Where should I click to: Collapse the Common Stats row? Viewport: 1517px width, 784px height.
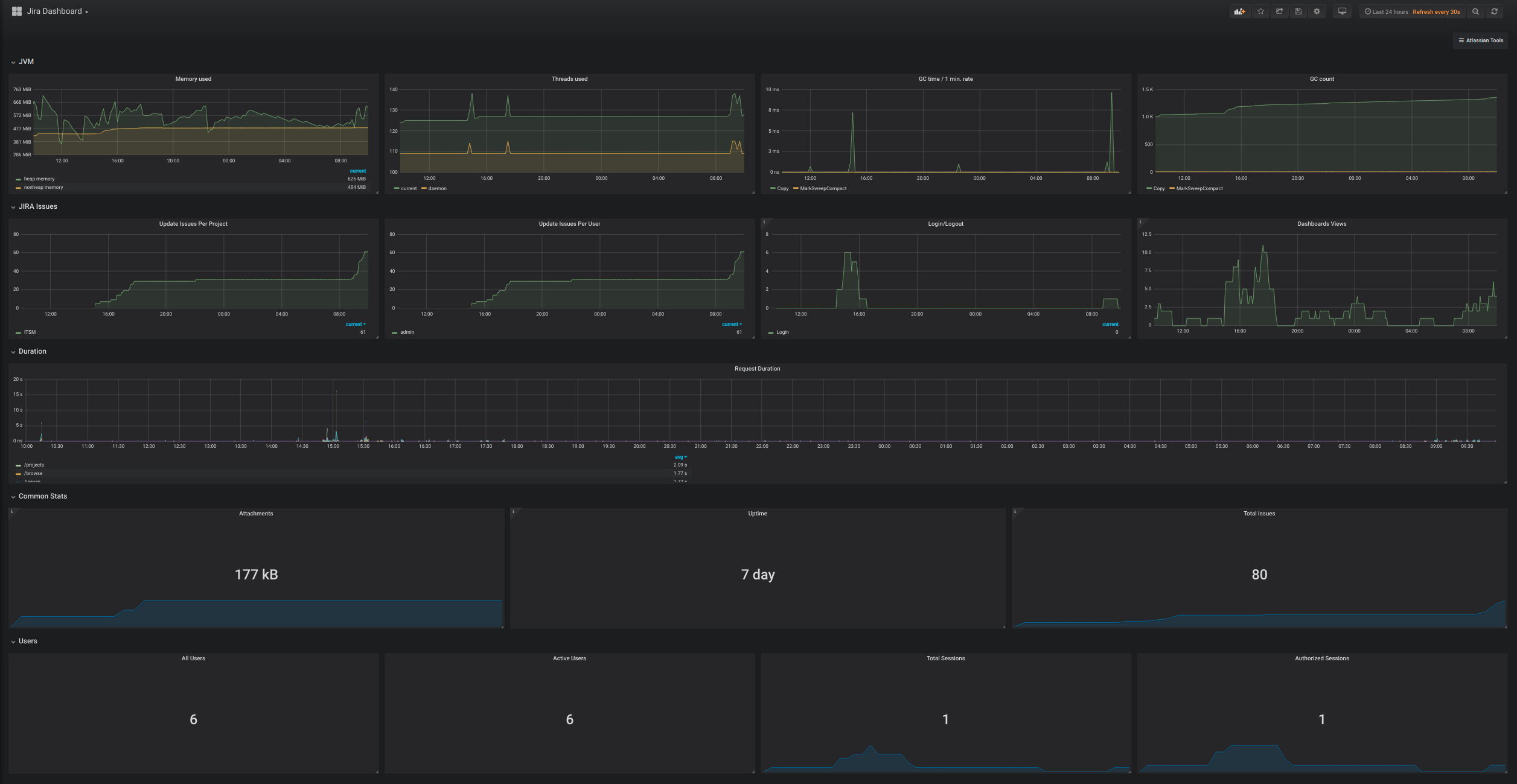[39, 496]
